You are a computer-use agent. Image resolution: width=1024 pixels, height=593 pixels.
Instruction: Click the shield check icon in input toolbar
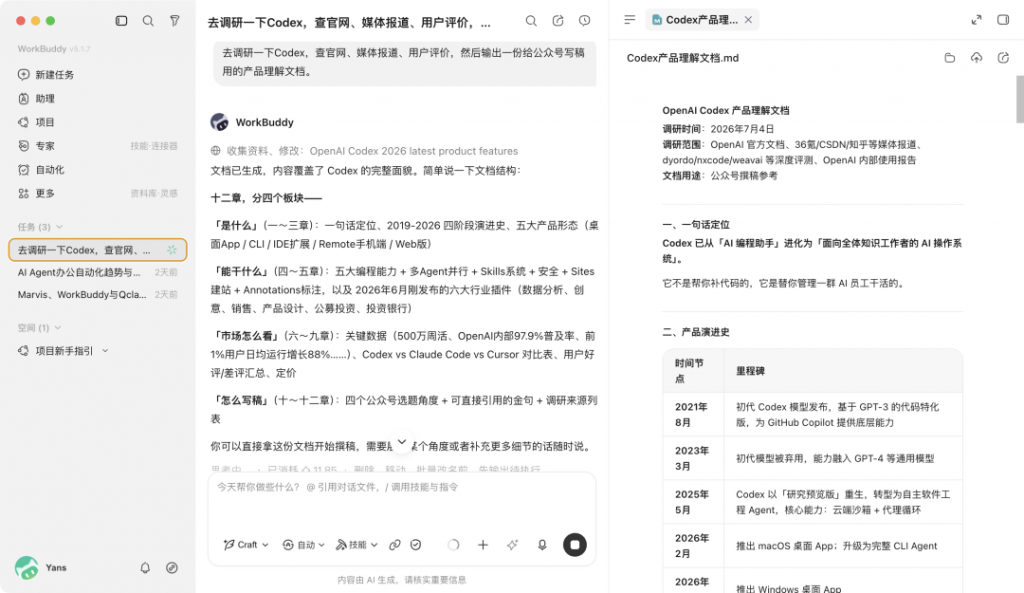click(x=416, y=545)
